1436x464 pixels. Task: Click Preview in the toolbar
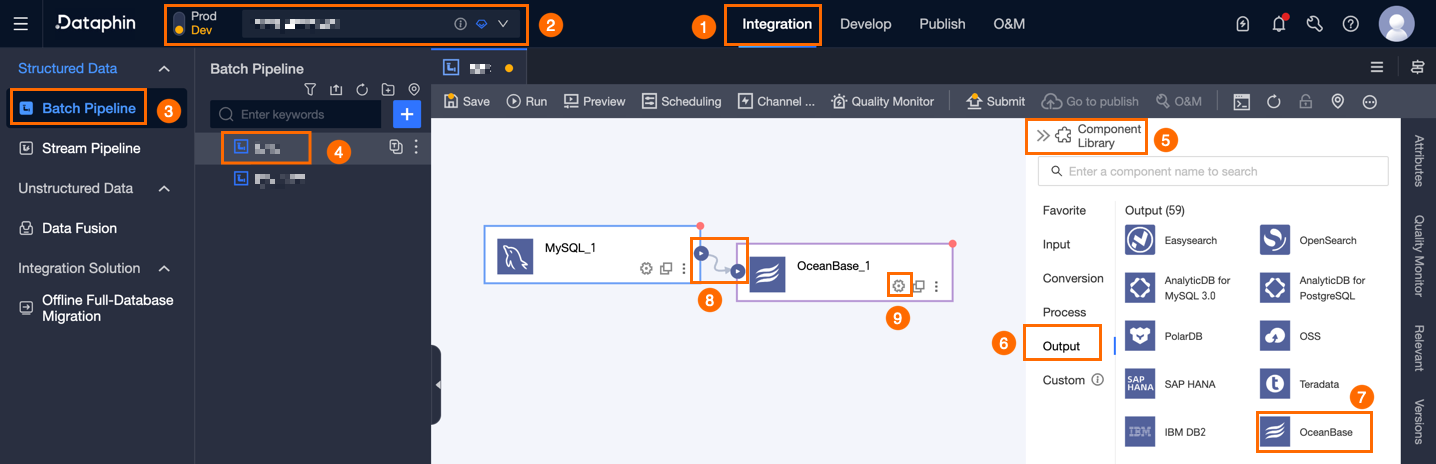(x=594, y=101)
